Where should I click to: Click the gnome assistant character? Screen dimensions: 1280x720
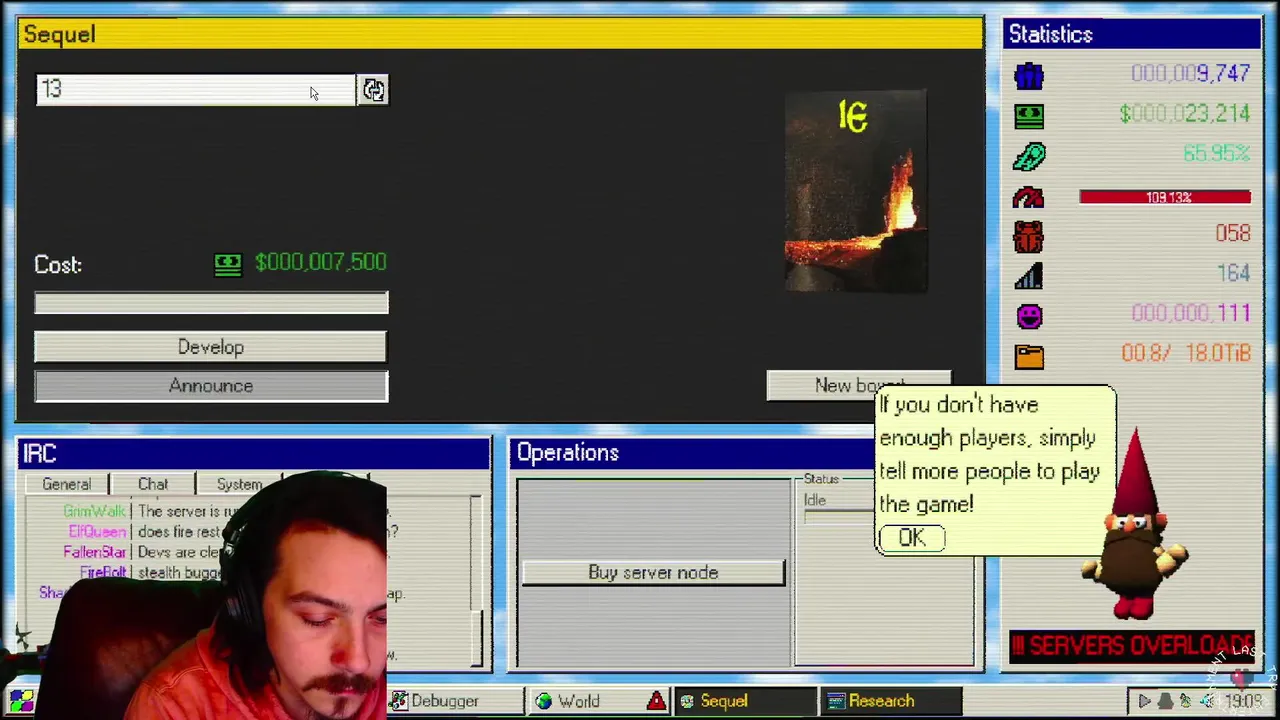1135,525
